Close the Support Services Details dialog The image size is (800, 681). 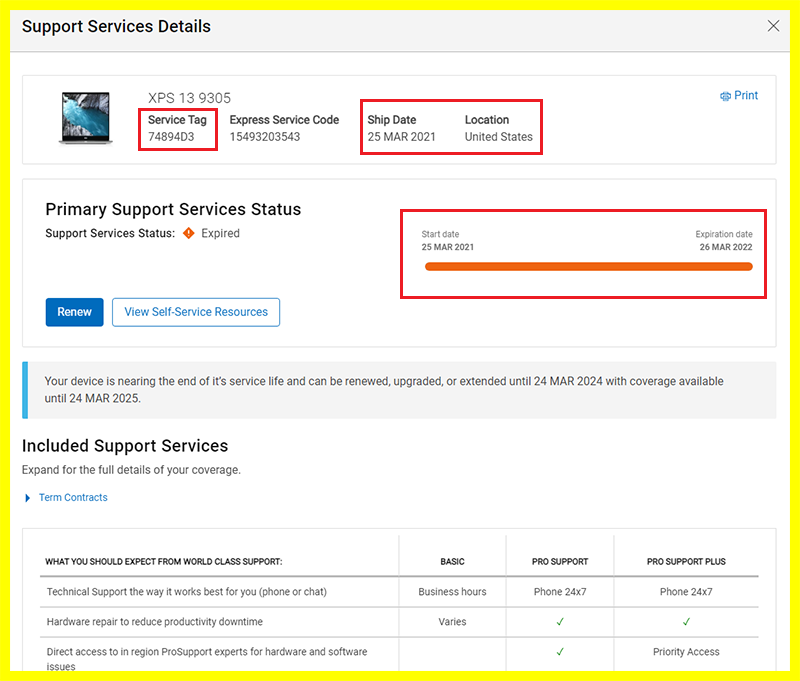pos(773,27)
